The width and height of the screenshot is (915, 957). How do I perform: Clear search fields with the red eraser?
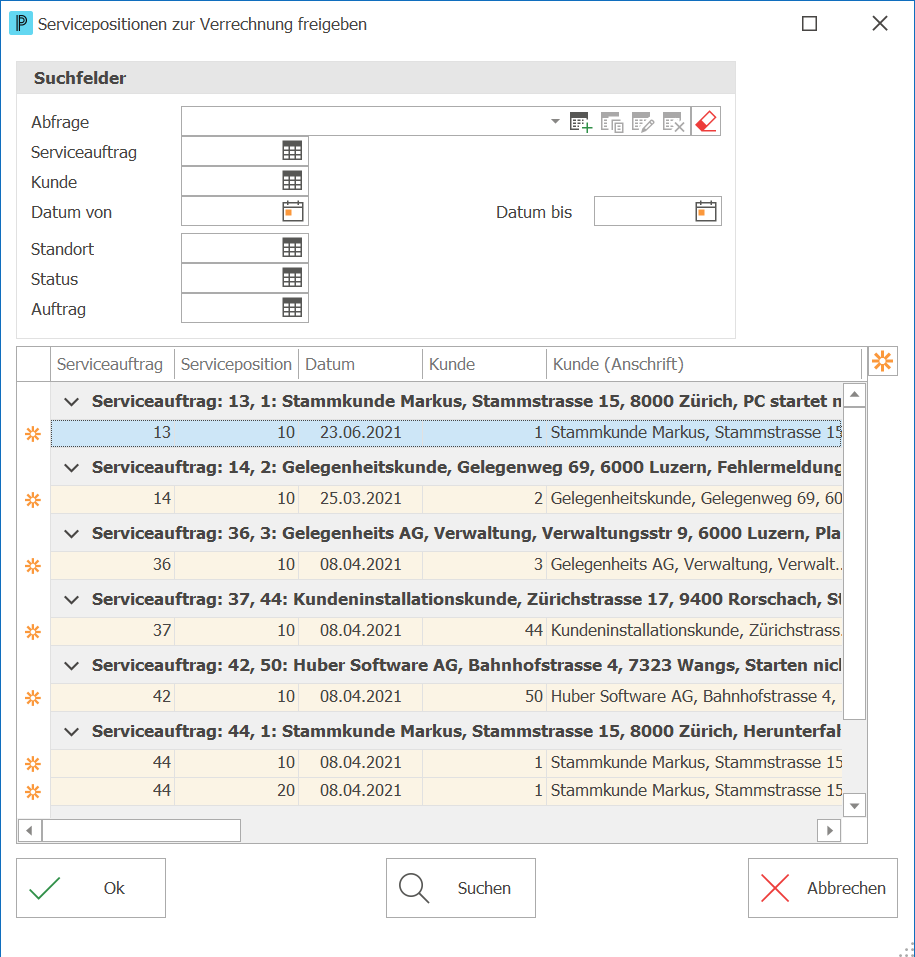(706, 121)
